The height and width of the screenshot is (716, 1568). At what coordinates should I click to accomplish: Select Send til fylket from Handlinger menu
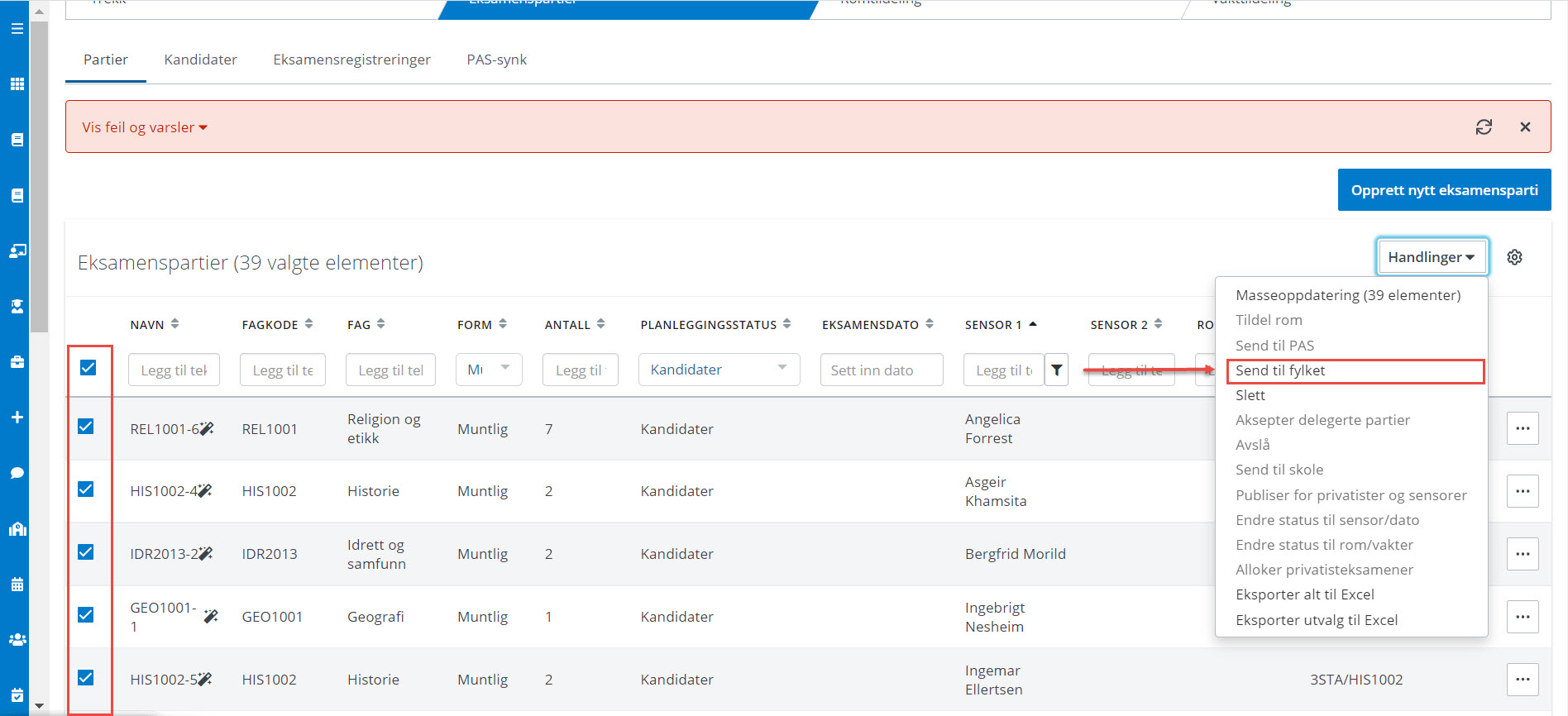click(x=1355, y=370)
